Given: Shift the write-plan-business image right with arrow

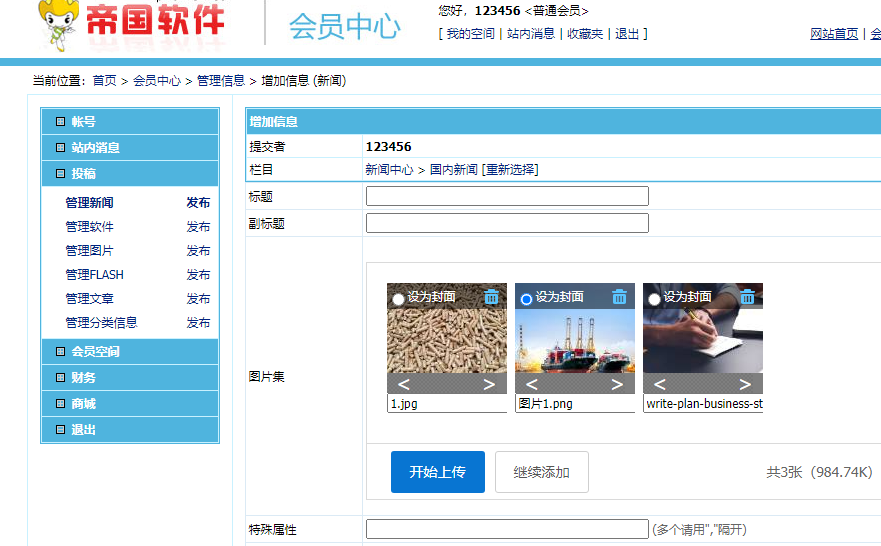Looking at the screenshot, I should (x=745, y=385).
